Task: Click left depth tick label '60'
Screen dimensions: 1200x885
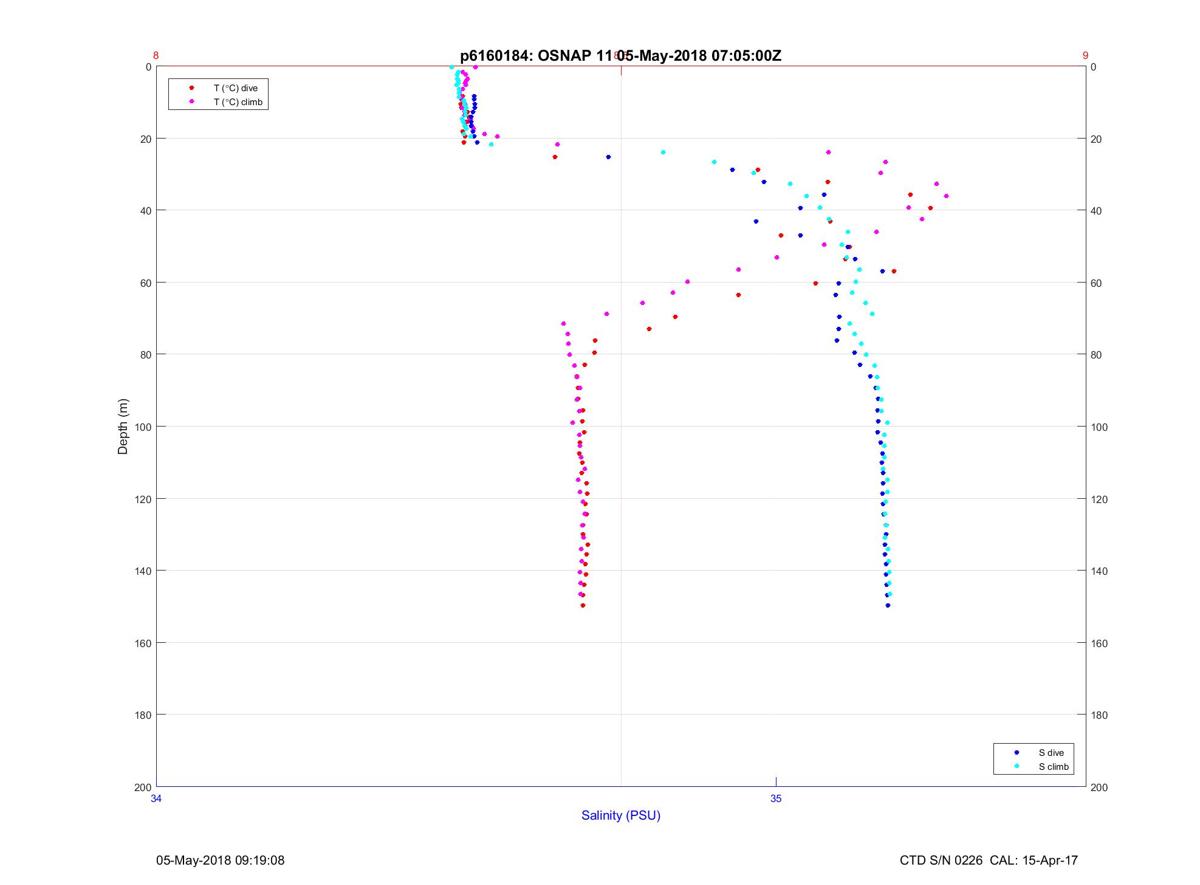Action: 144,283
